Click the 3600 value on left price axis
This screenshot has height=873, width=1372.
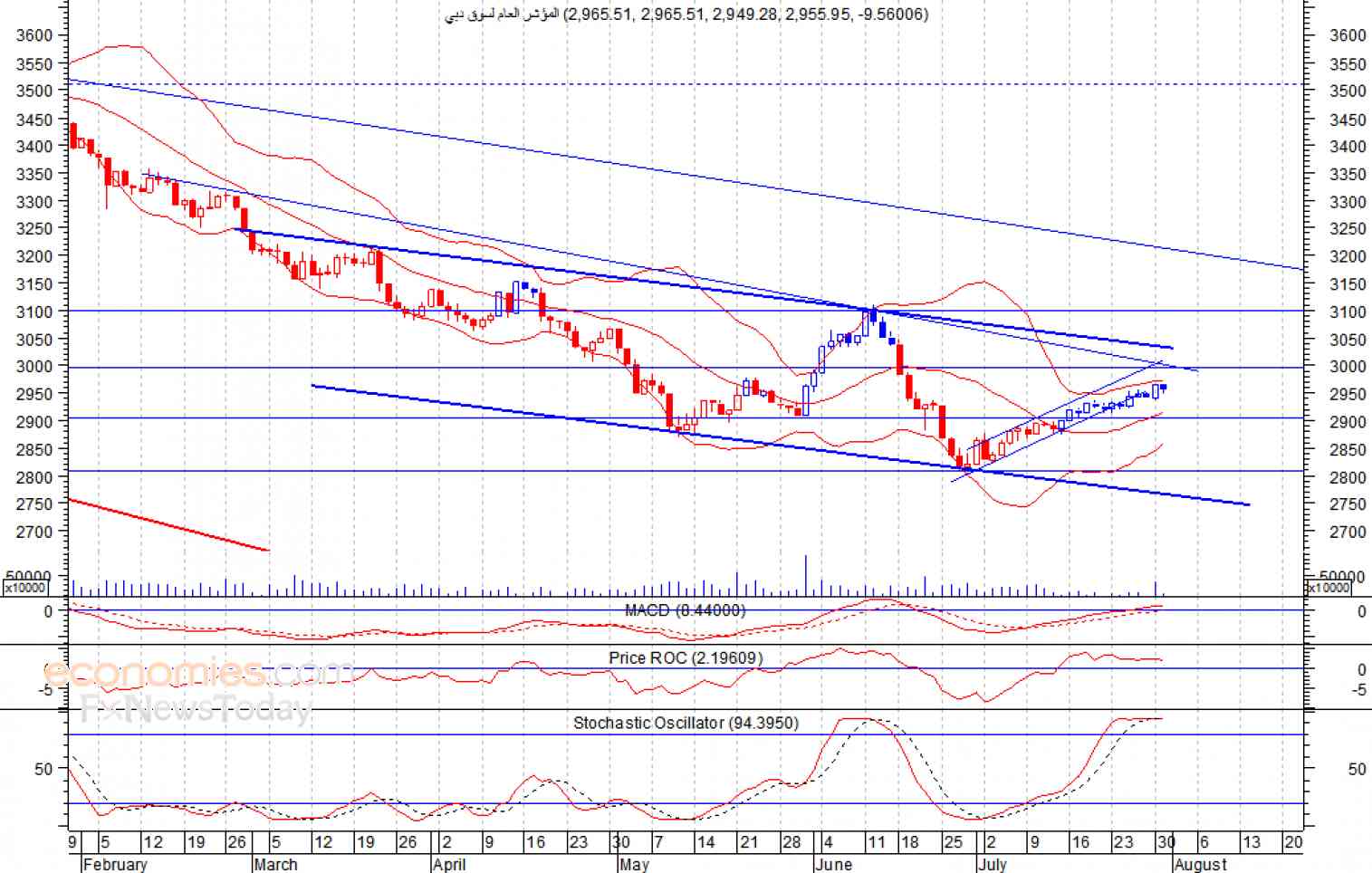(x=34, y=35)
